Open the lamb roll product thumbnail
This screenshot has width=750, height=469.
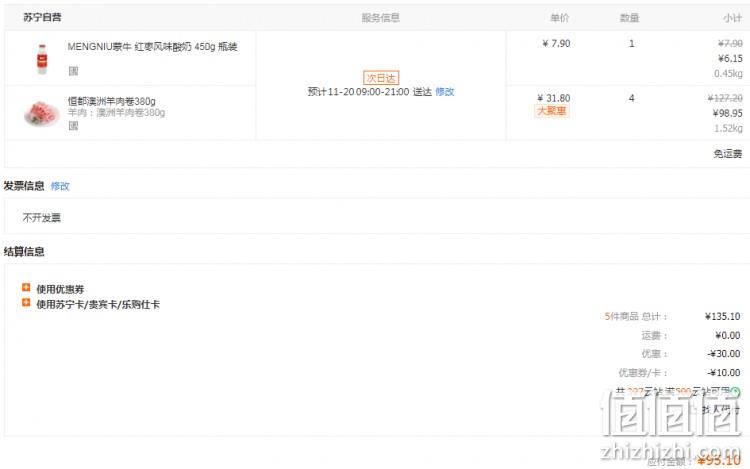42,113
